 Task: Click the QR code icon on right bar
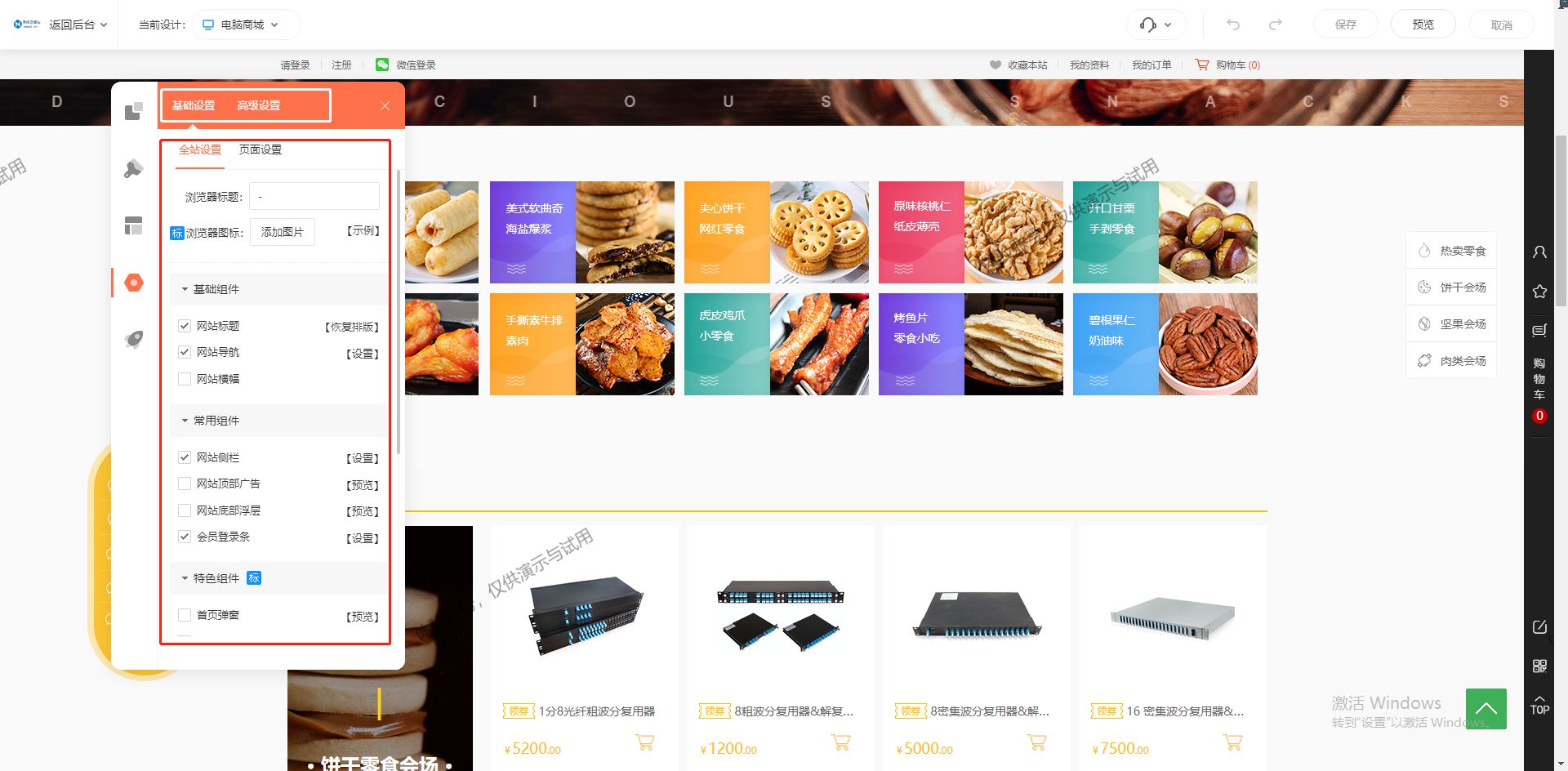click(1539, 666)
